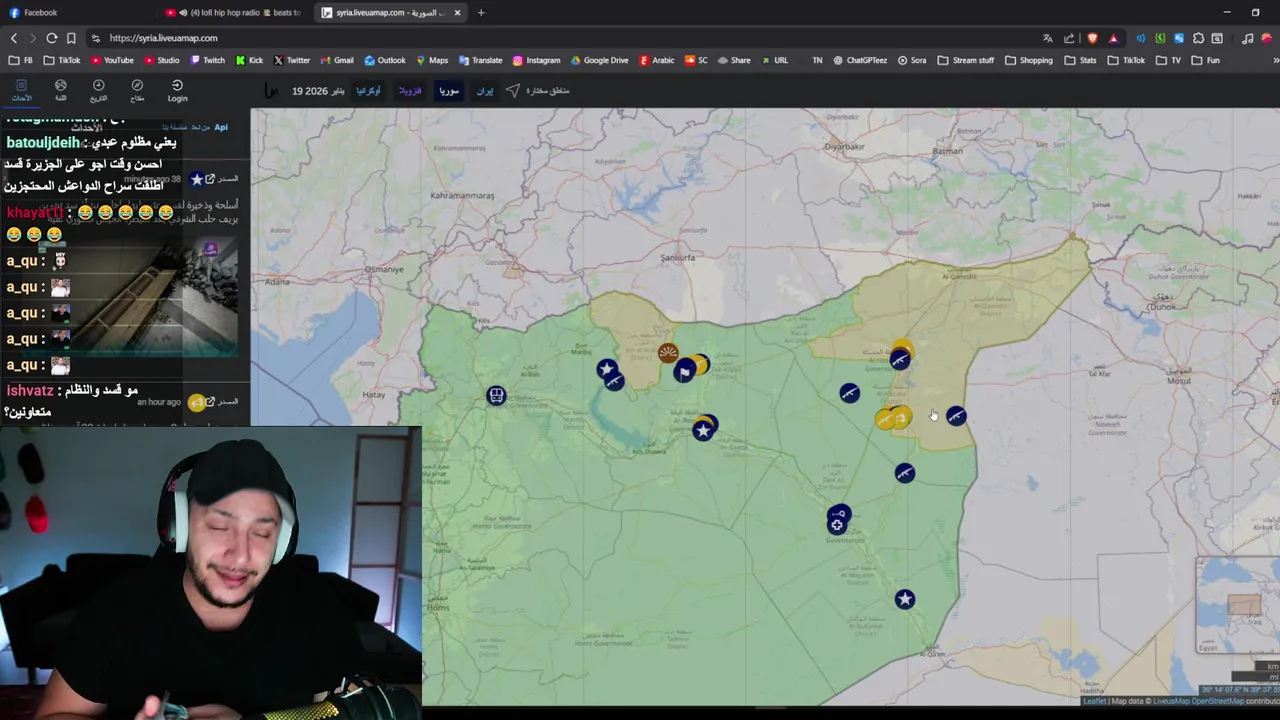Open the Twitch bookmark
Screen dimensions: 1280x720
[x=208, y=60]
